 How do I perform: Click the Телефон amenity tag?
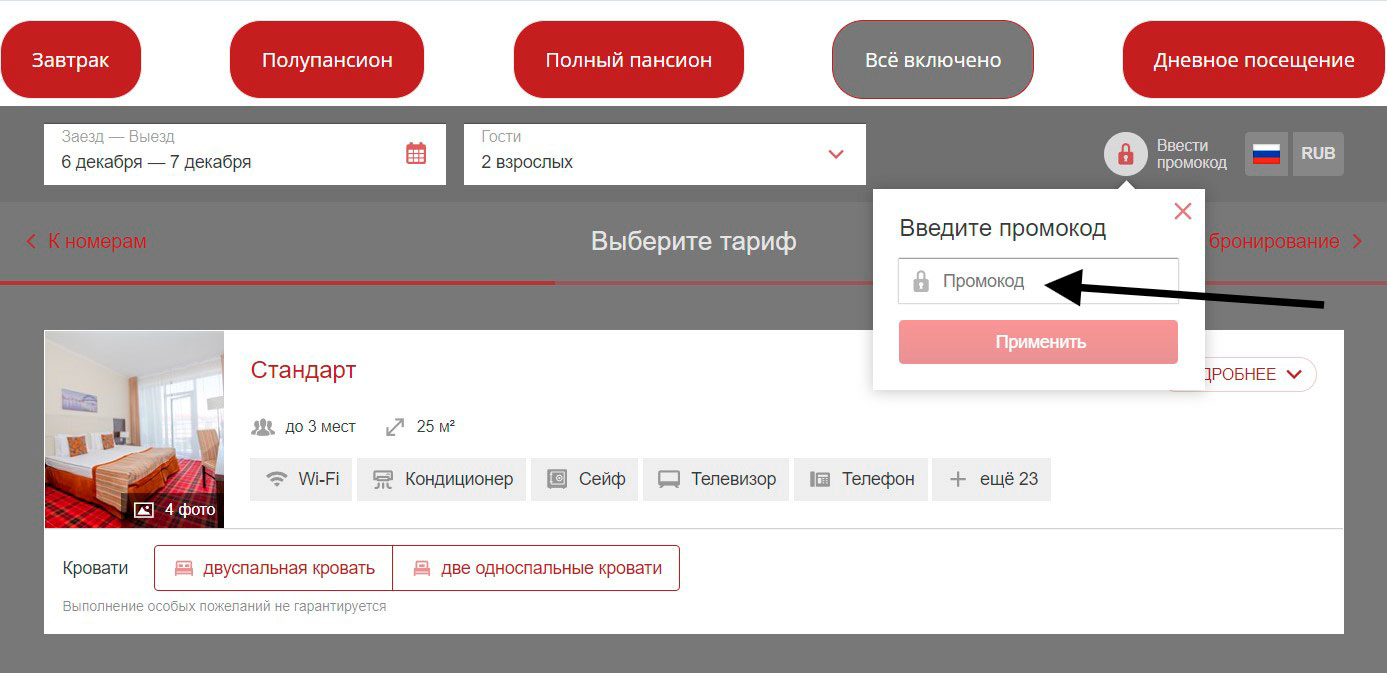point(861,479)
